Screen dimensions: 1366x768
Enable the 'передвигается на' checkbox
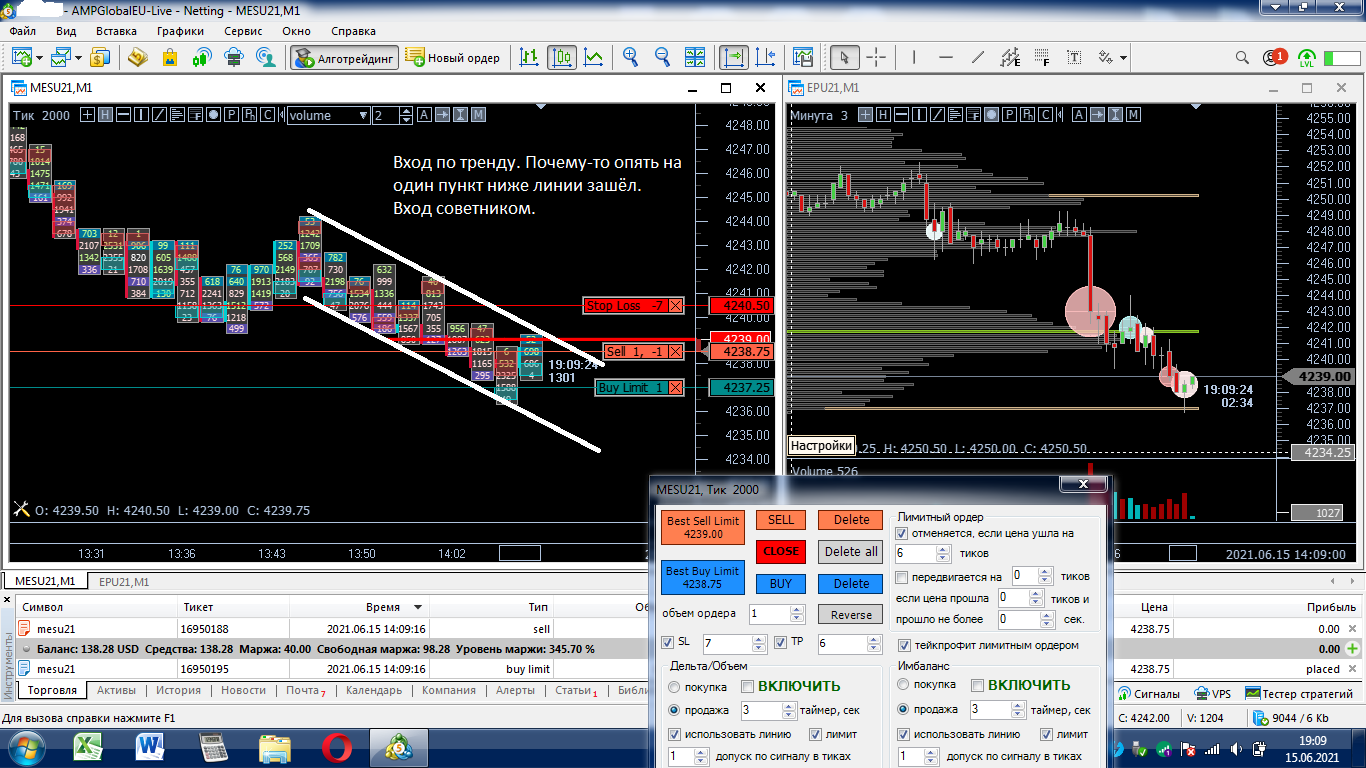tap(902, 577)
